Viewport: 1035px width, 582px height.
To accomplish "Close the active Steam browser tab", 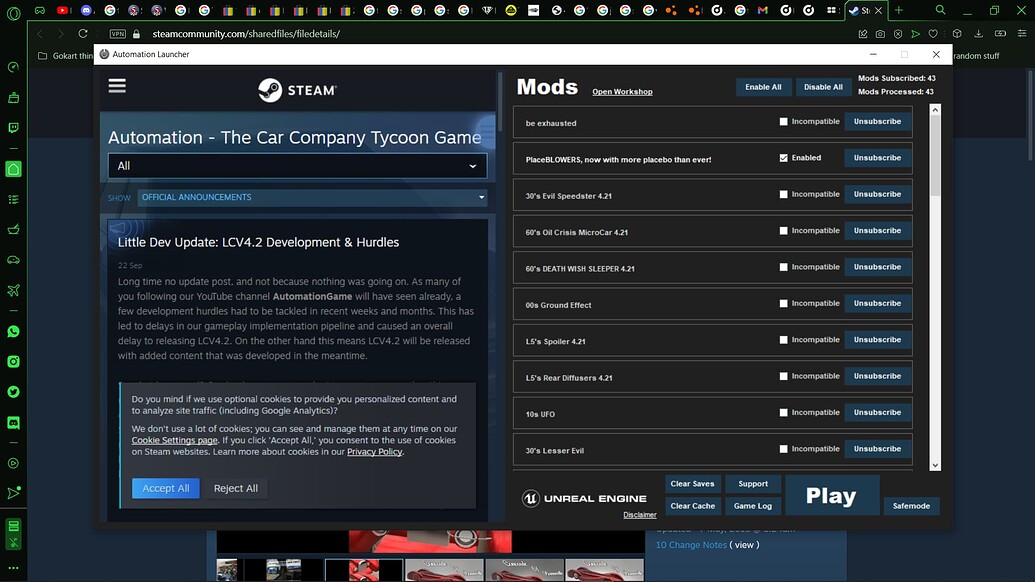I will [879, 11].
